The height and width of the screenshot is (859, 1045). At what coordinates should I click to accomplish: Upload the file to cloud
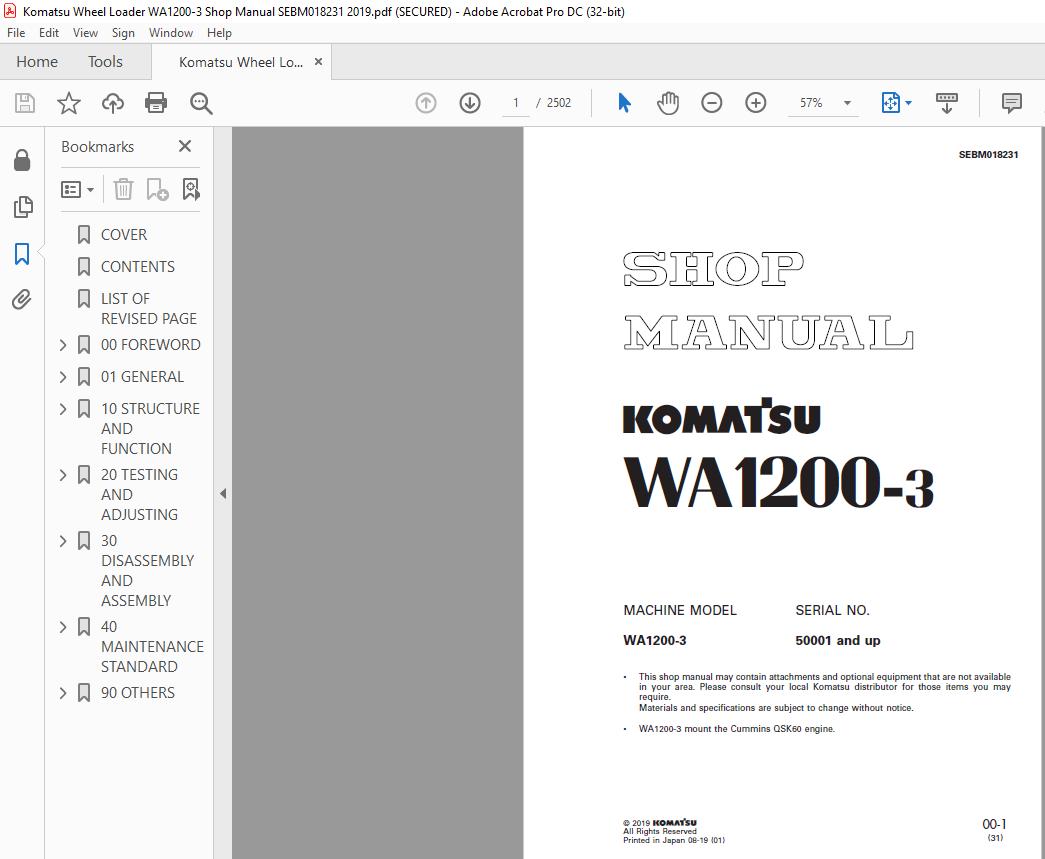(x=113, y=103)
